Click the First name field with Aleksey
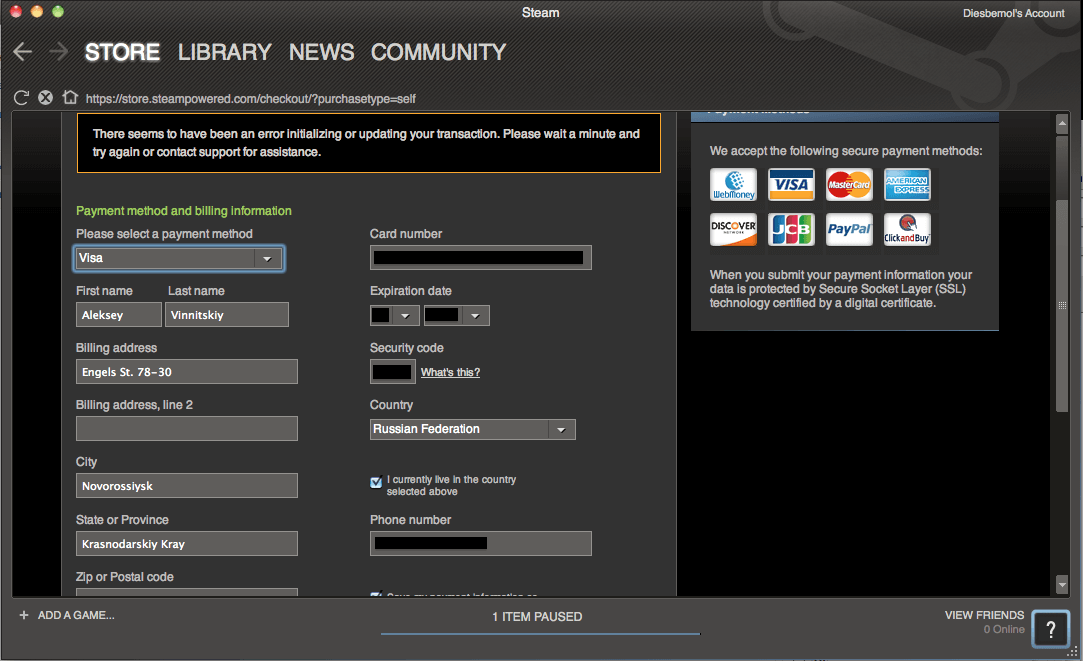Image resolution: width=1083 pixels, height=661 pixels. click(x=119, y=315)
